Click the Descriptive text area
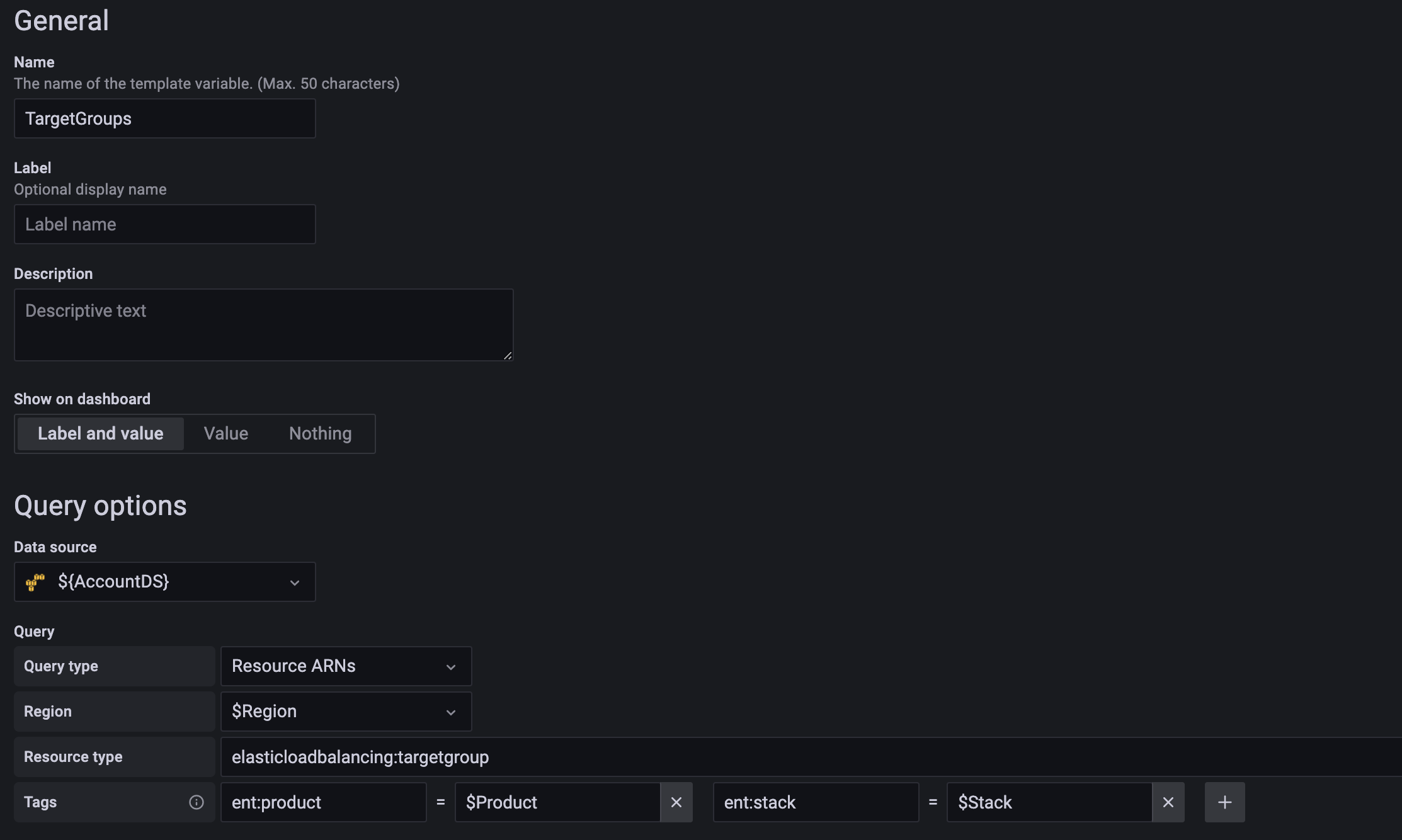This screenshot has width=1402, height=840. click(x=263, y=325)
